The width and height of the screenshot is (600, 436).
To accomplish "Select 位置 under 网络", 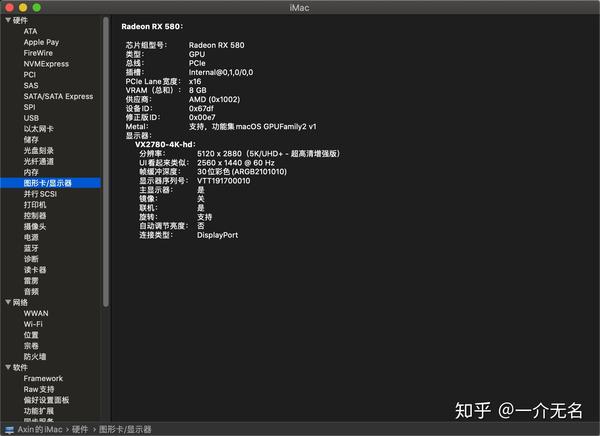I will [31, 335].
